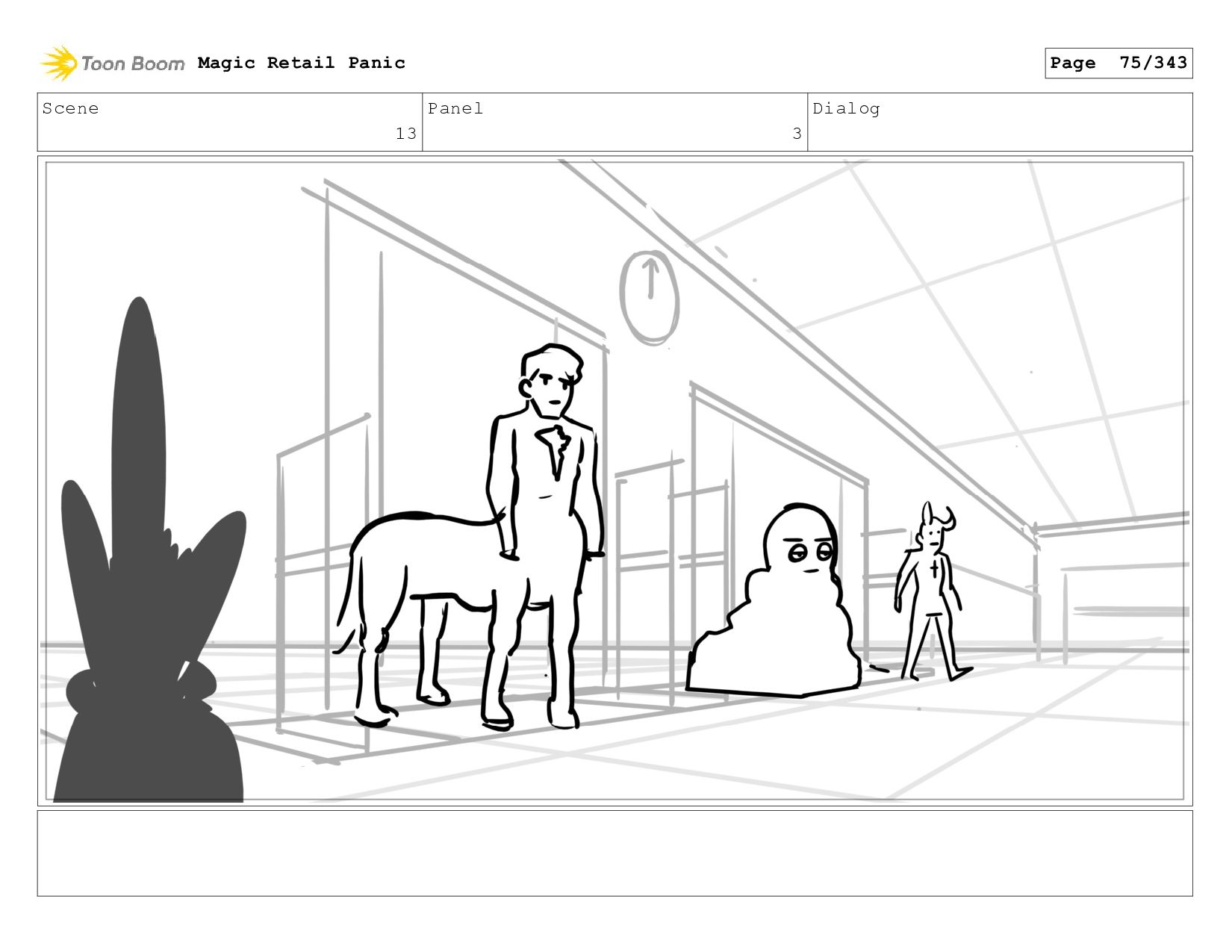Click the storyboard panel drawing
Viewport: 1232px width, 952px height.
pos(615,481)
